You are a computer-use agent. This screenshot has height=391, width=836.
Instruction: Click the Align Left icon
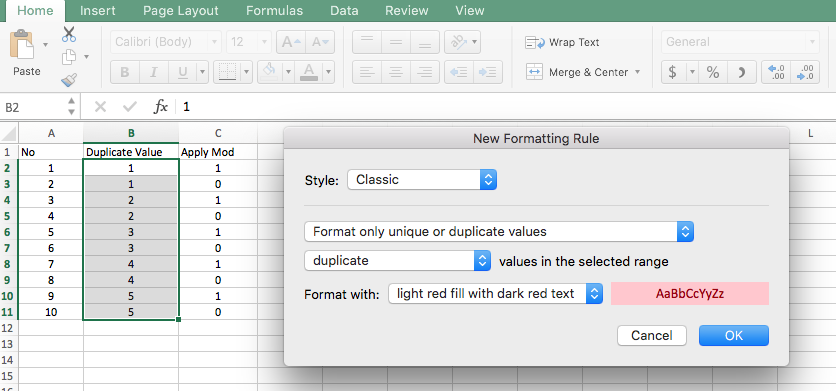tap(366, 72)
